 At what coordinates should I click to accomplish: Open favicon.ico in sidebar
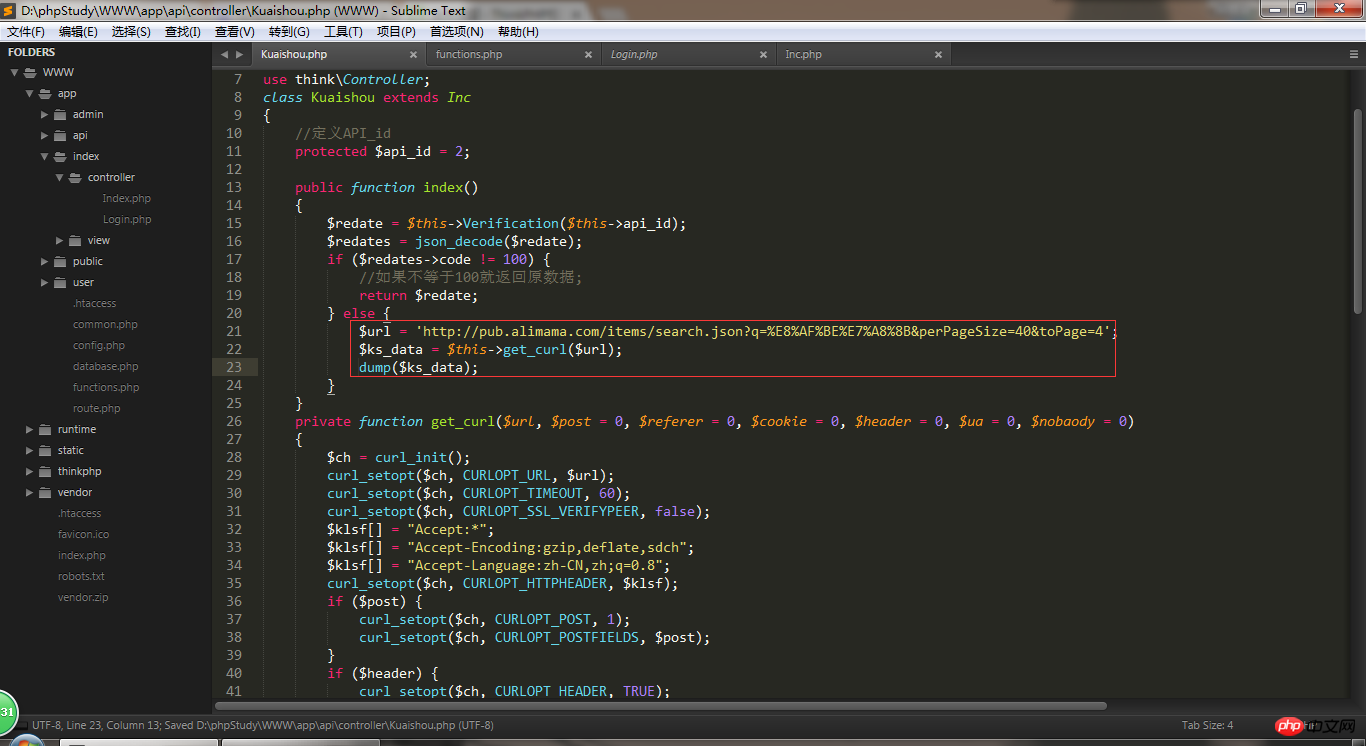point(83,535)
